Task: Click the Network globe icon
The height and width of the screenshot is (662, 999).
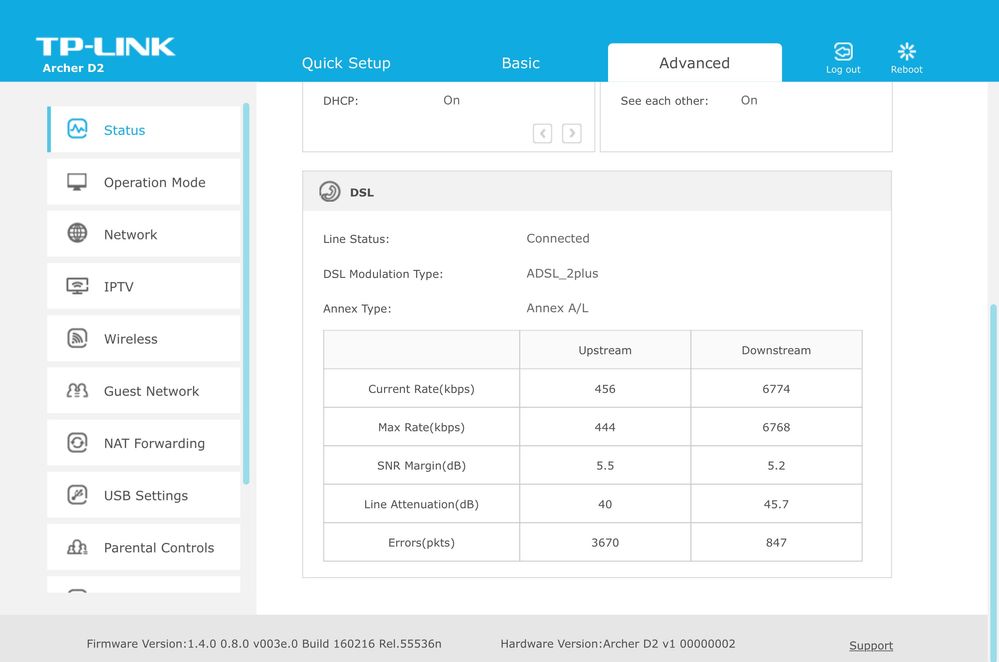Action: click(x=77, y=233)
